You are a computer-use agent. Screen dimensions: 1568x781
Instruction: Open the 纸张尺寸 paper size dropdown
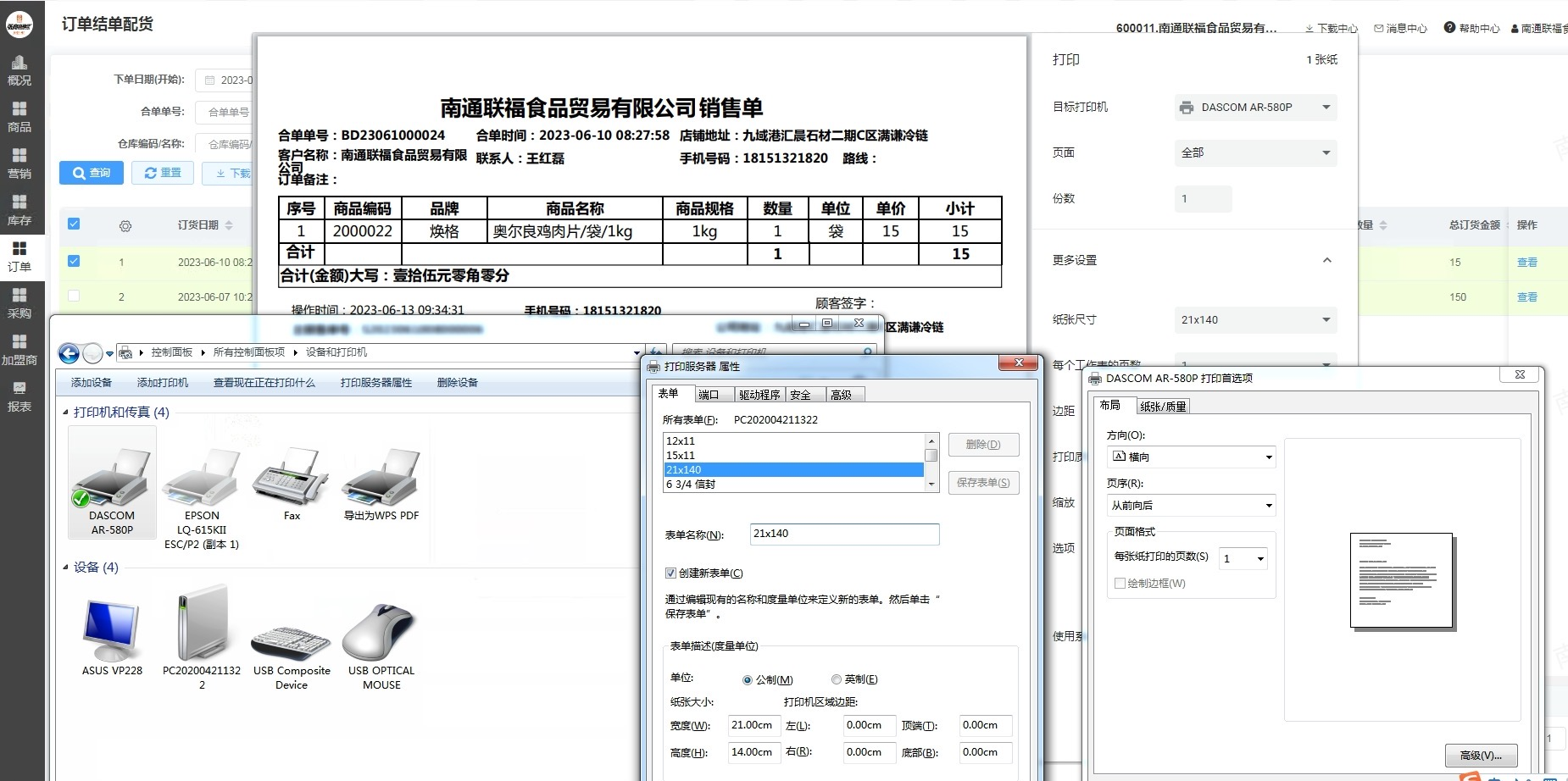(1255, 320)
